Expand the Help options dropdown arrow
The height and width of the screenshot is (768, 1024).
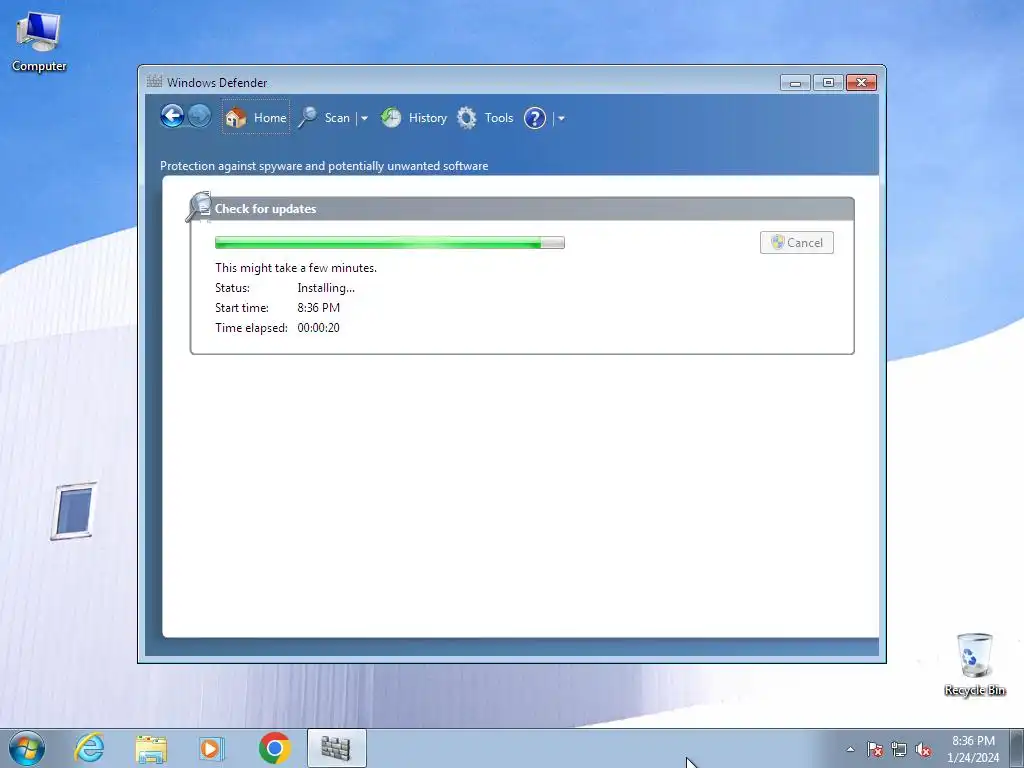pos(561,118)
